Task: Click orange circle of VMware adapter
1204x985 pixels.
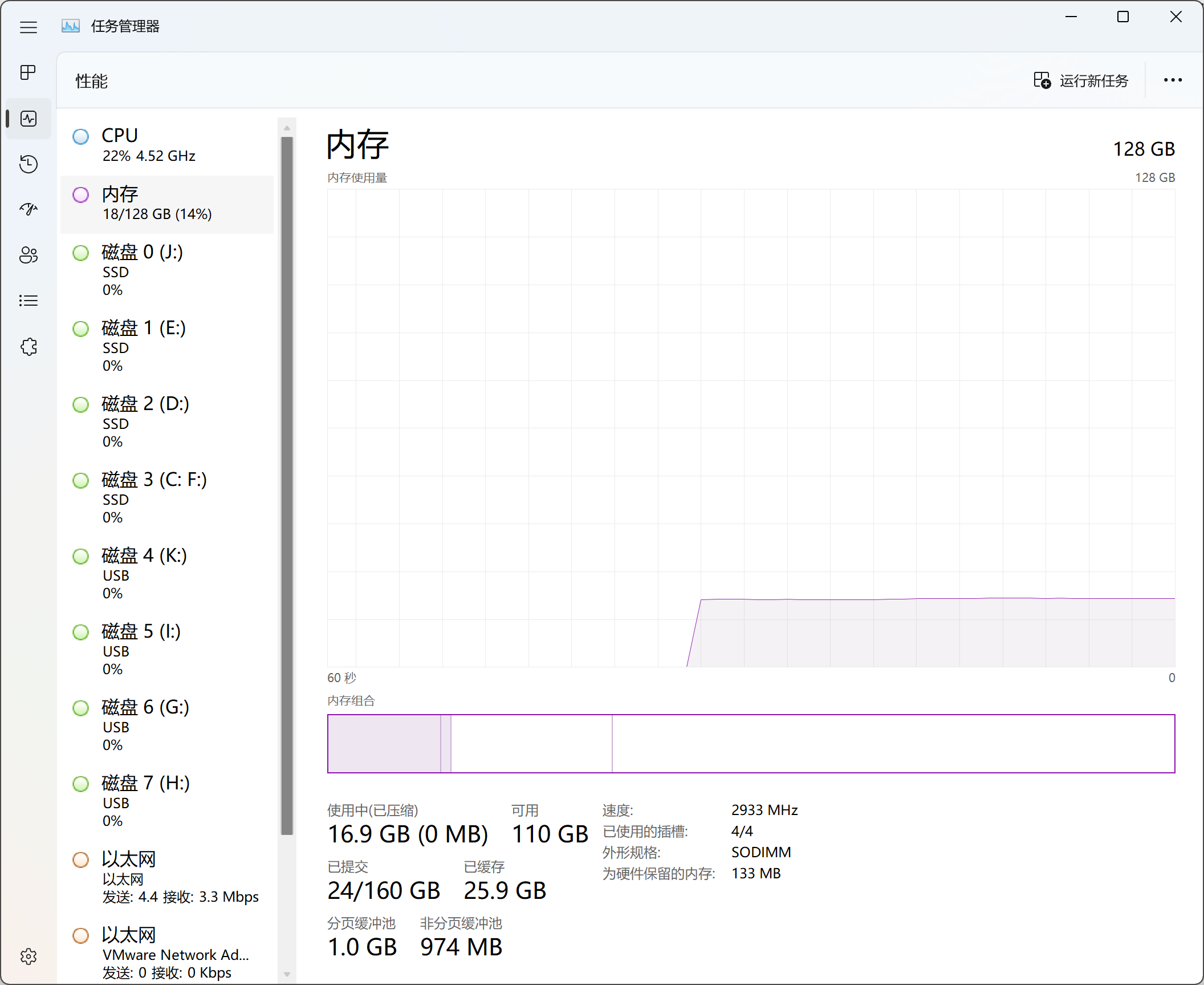Action: [81, 935]
